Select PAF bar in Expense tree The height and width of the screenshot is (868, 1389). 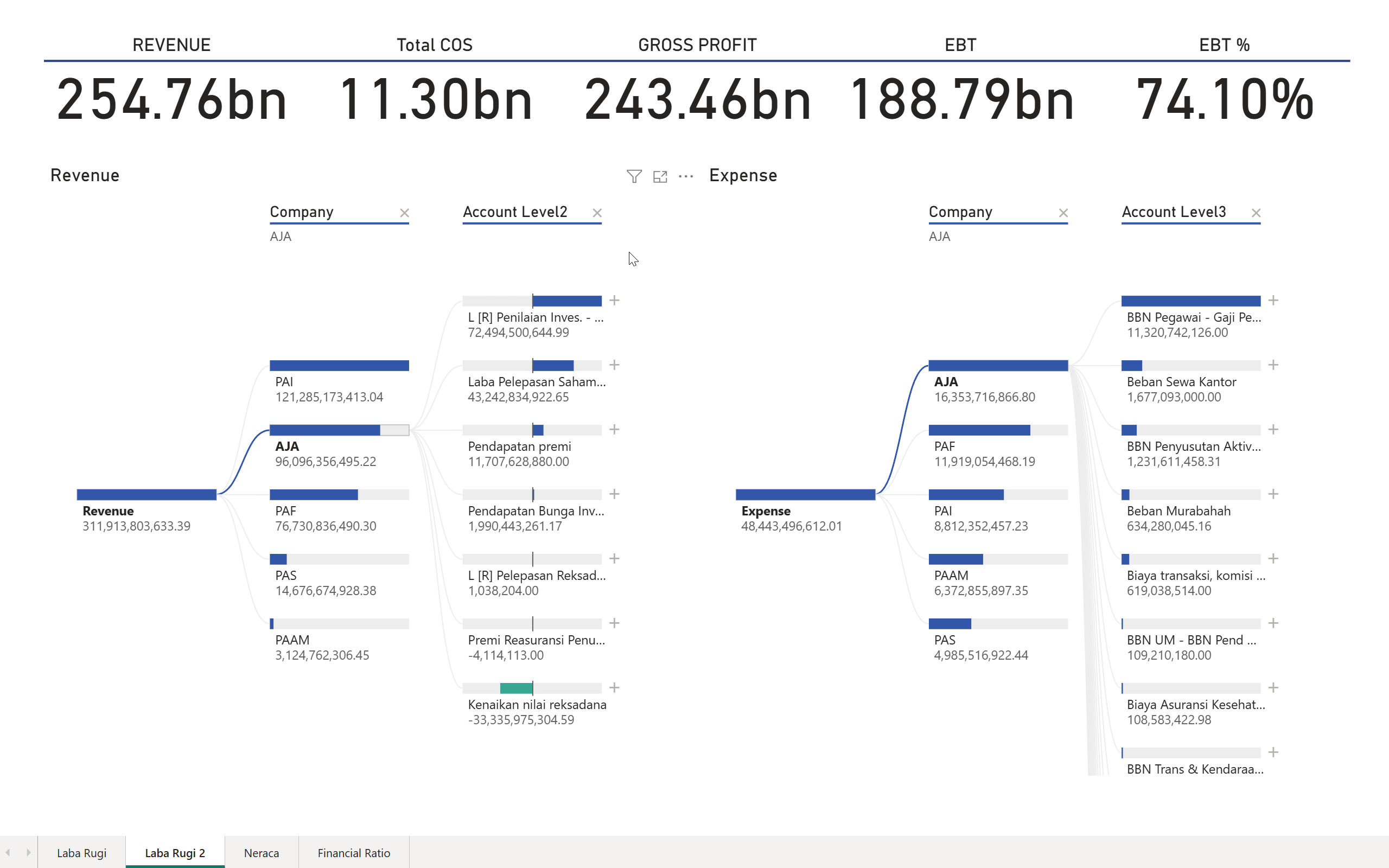coord(979,430)
